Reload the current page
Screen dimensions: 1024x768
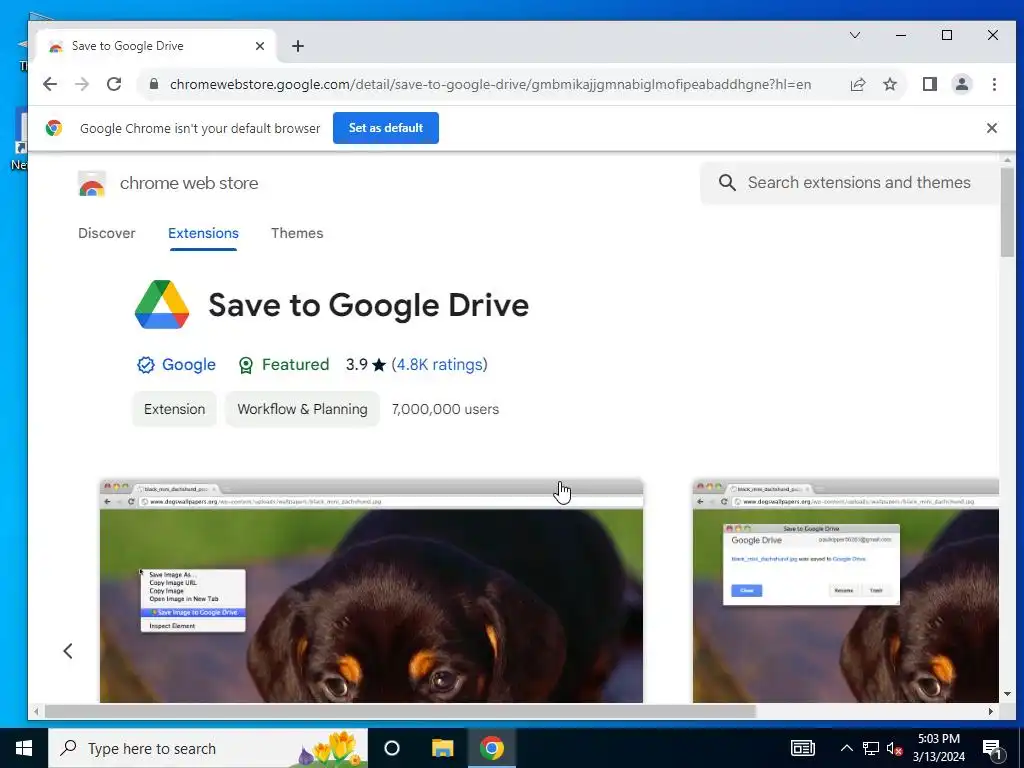coord(114,84)
